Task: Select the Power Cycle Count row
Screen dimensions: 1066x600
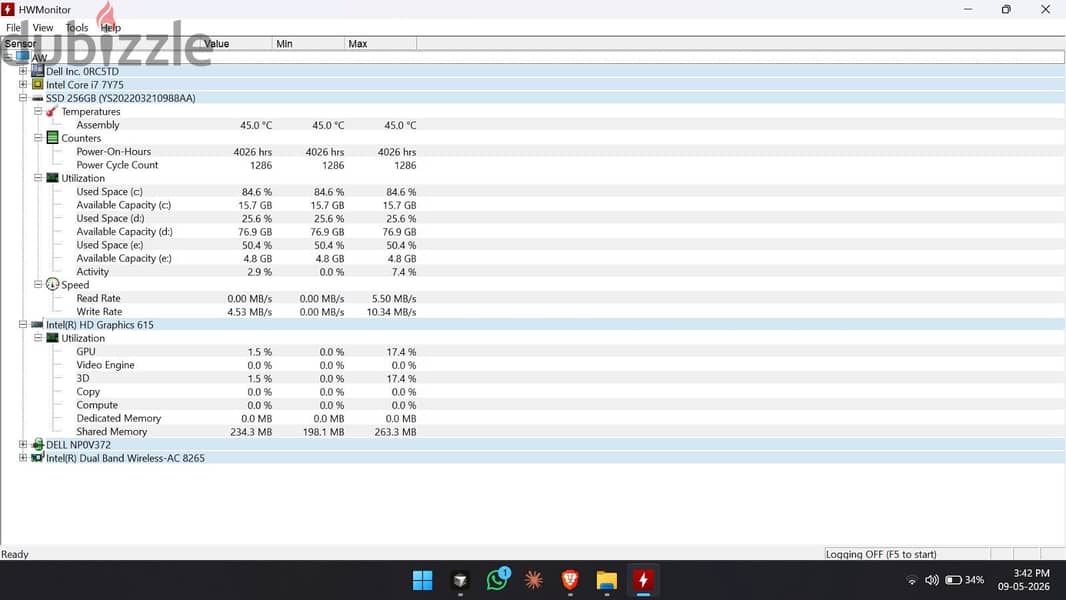Action: click(x=533, y=165)
